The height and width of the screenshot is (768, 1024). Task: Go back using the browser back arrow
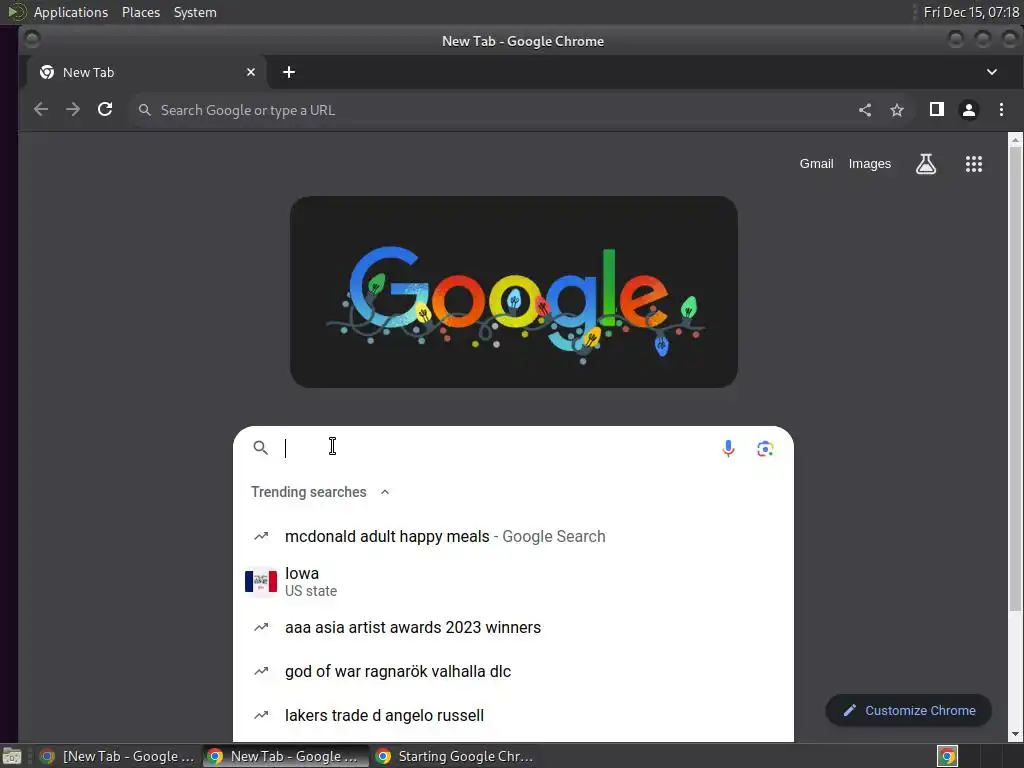40,110
